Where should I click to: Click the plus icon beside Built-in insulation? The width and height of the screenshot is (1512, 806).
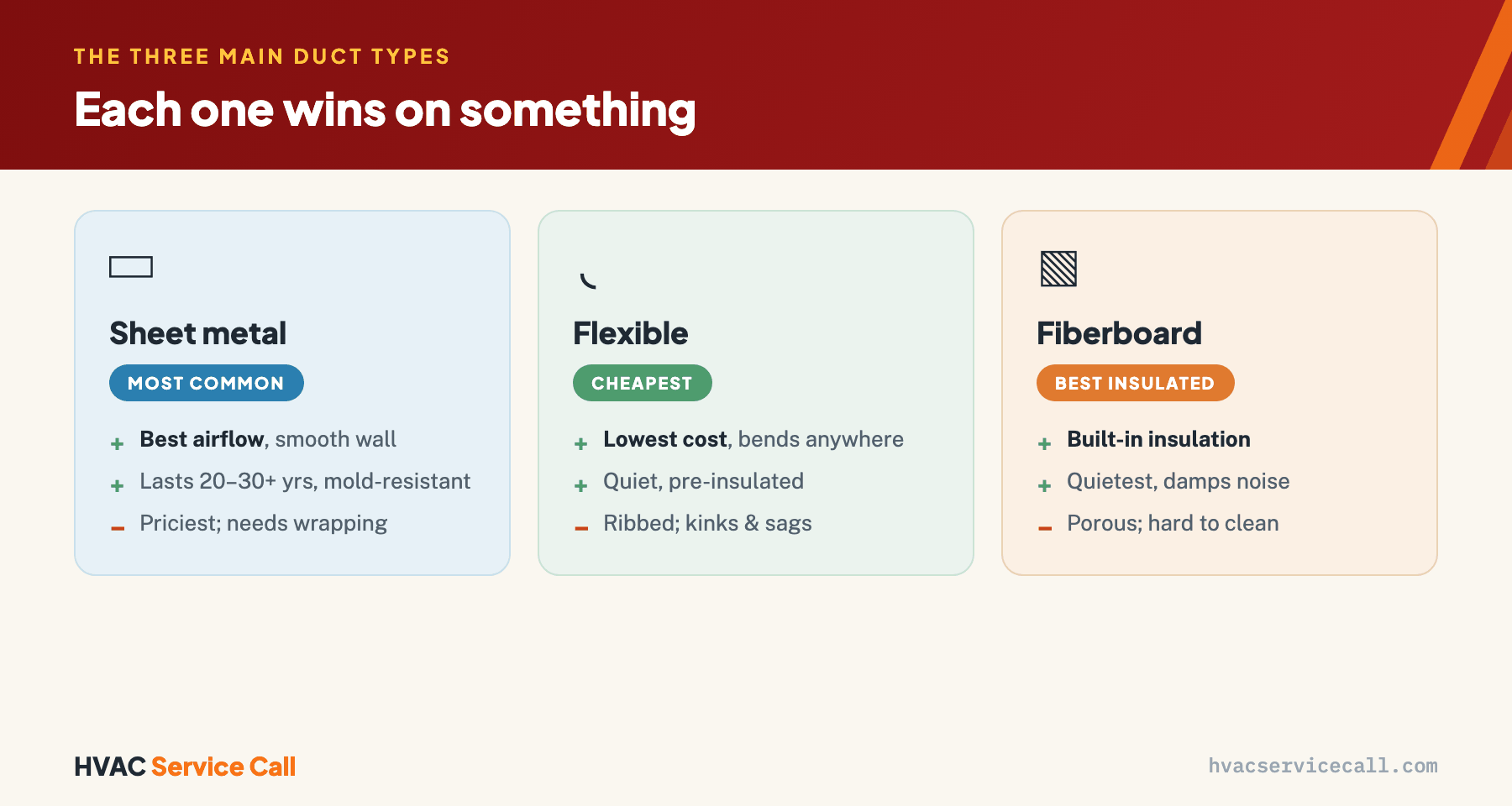[1045, 443]
